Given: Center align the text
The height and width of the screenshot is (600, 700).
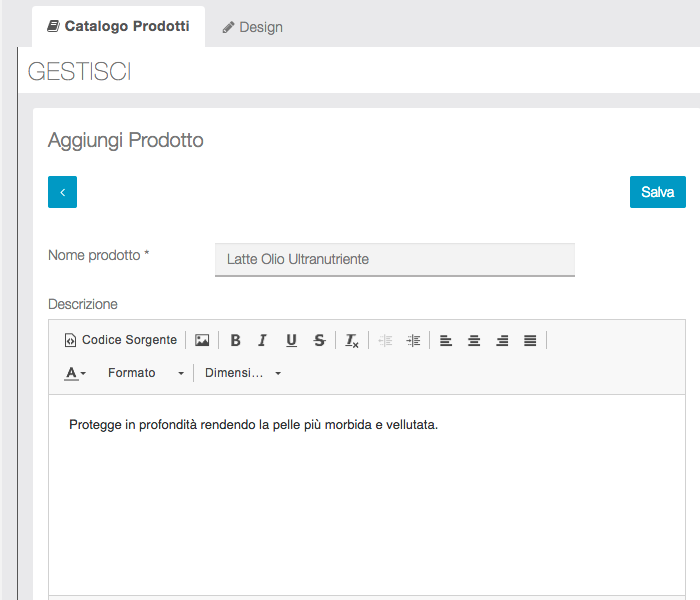Looking at the screenshot, I should (474, 340).
